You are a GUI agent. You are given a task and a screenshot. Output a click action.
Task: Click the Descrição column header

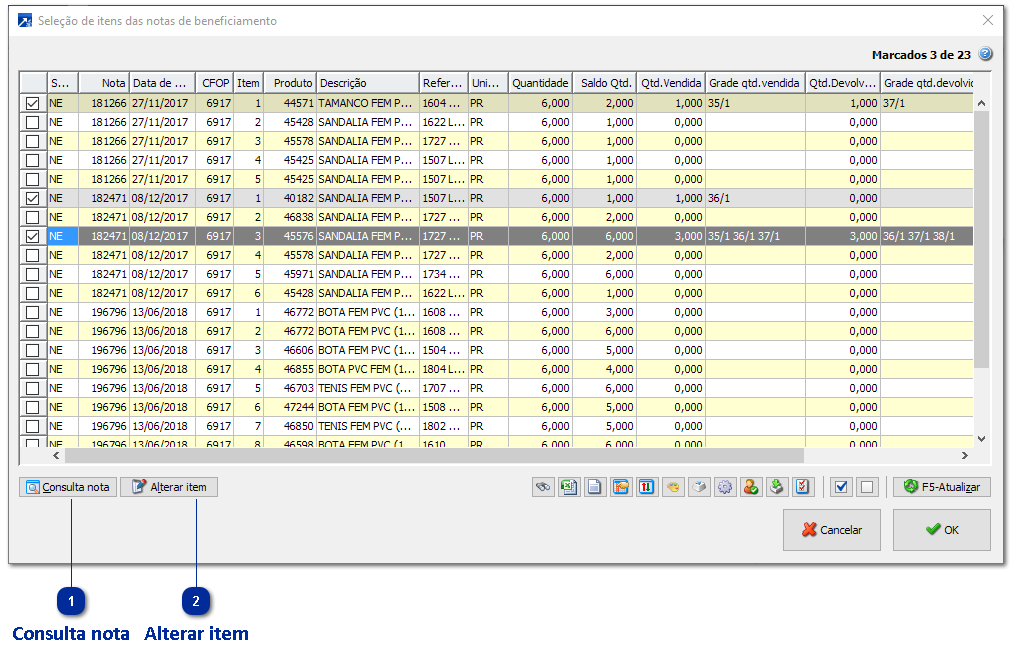coord(366,83)
